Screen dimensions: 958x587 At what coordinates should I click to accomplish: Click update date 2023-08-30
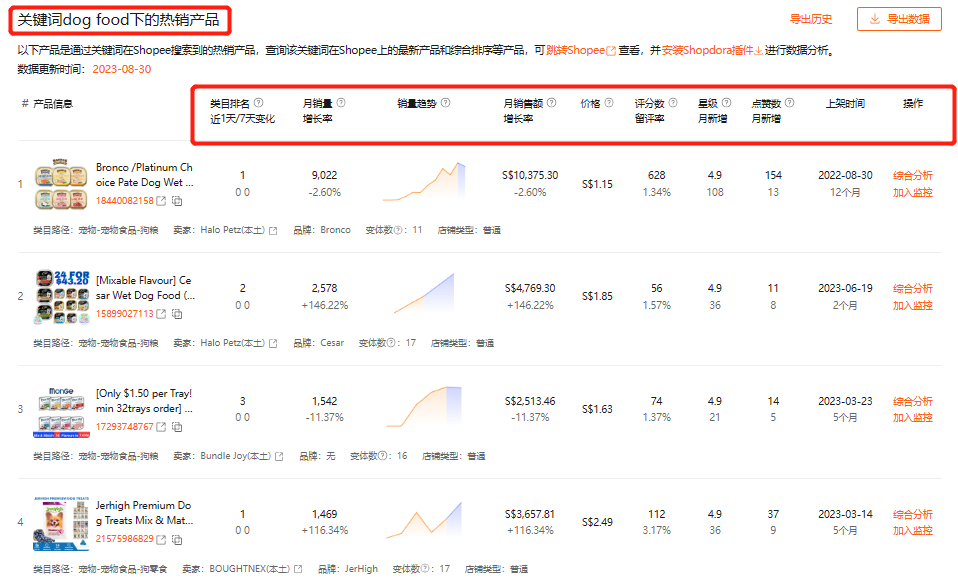coord(122,69)
